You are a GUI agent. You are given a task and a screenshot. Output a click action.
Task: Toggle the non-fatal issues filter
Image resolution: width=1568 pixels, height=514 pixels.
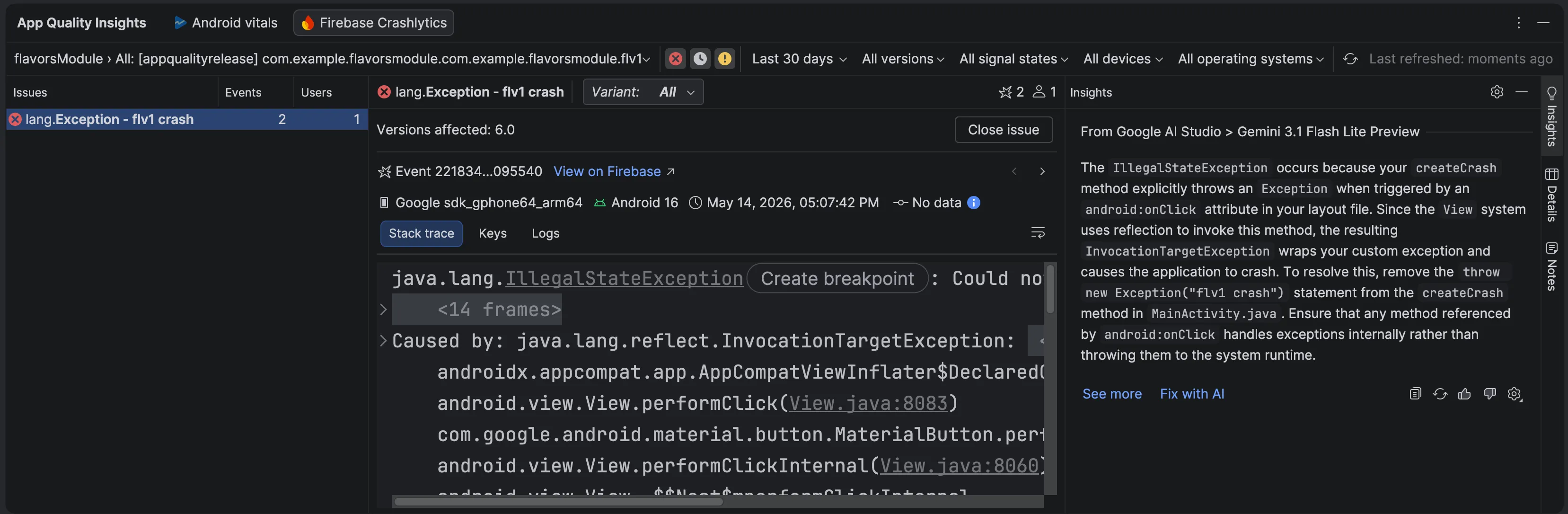pos(725,59)
